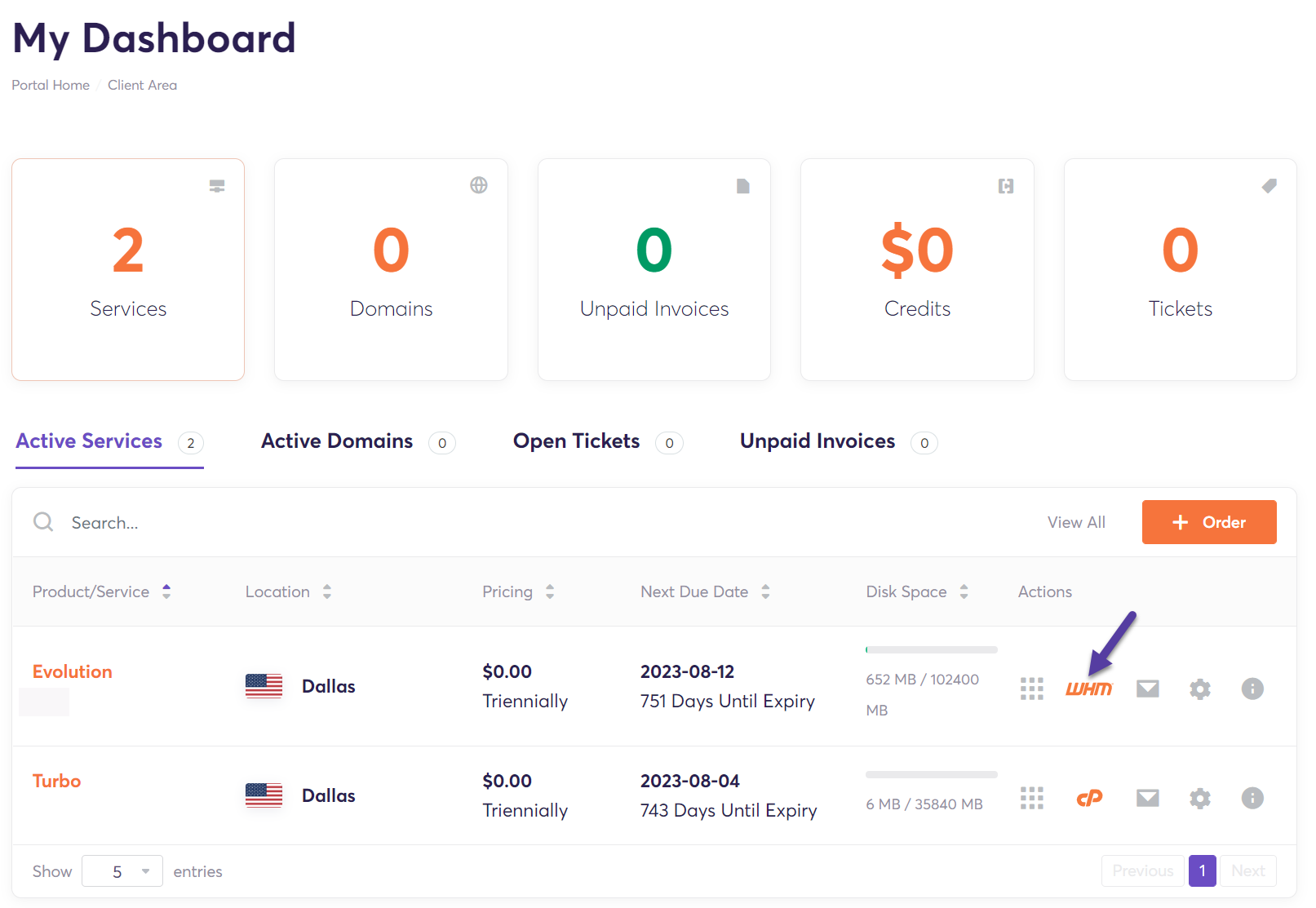Viewport: 1316px width, 908px height.
Task: Open grid apps icon in Evolution row
Action: (x=1031, y=689)
